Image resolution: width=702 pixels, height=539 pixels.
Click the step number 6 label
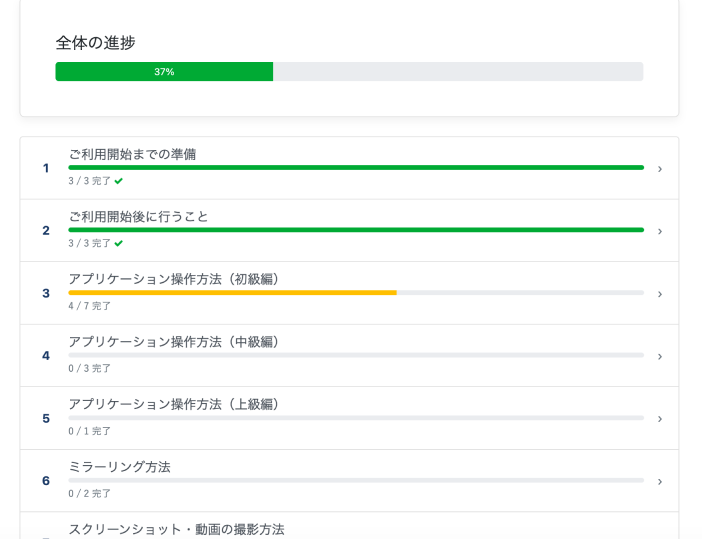pyautogui.click(x=46, y=481)
